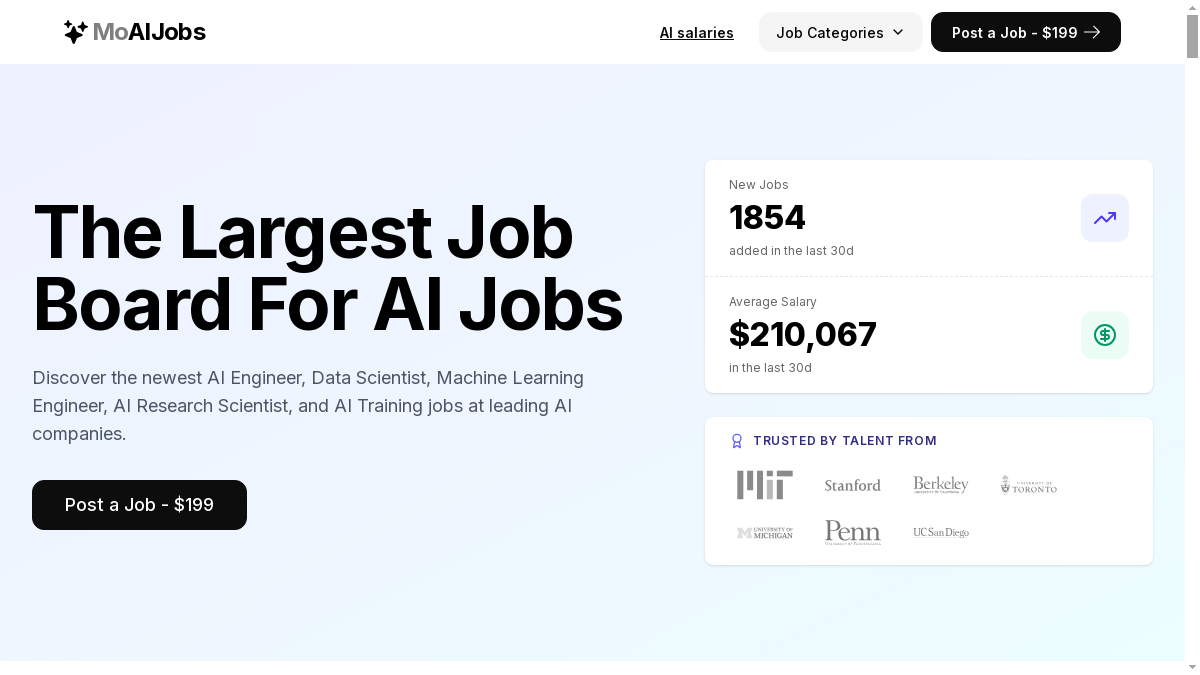1200x675 pixels.
Task: Click the green dollar icon beside Average Salary
Action: pos(1104,335)
